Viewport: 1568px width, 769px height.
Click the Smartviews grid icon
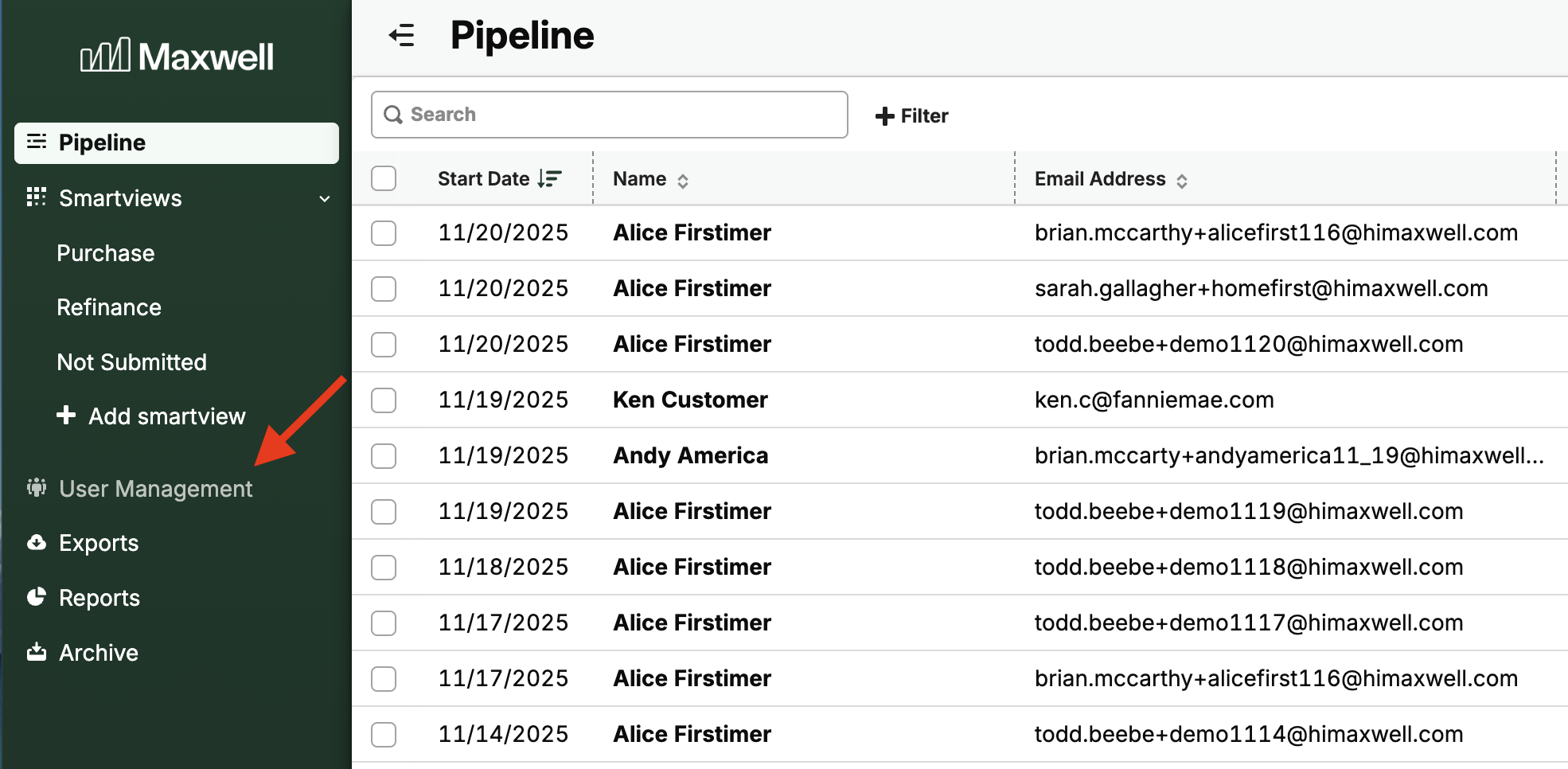37,197
